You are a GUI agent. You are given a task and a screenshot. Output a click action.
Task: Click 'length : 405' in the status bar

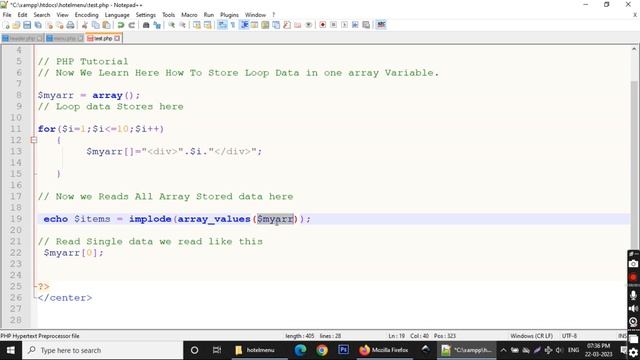click(300, 336)
